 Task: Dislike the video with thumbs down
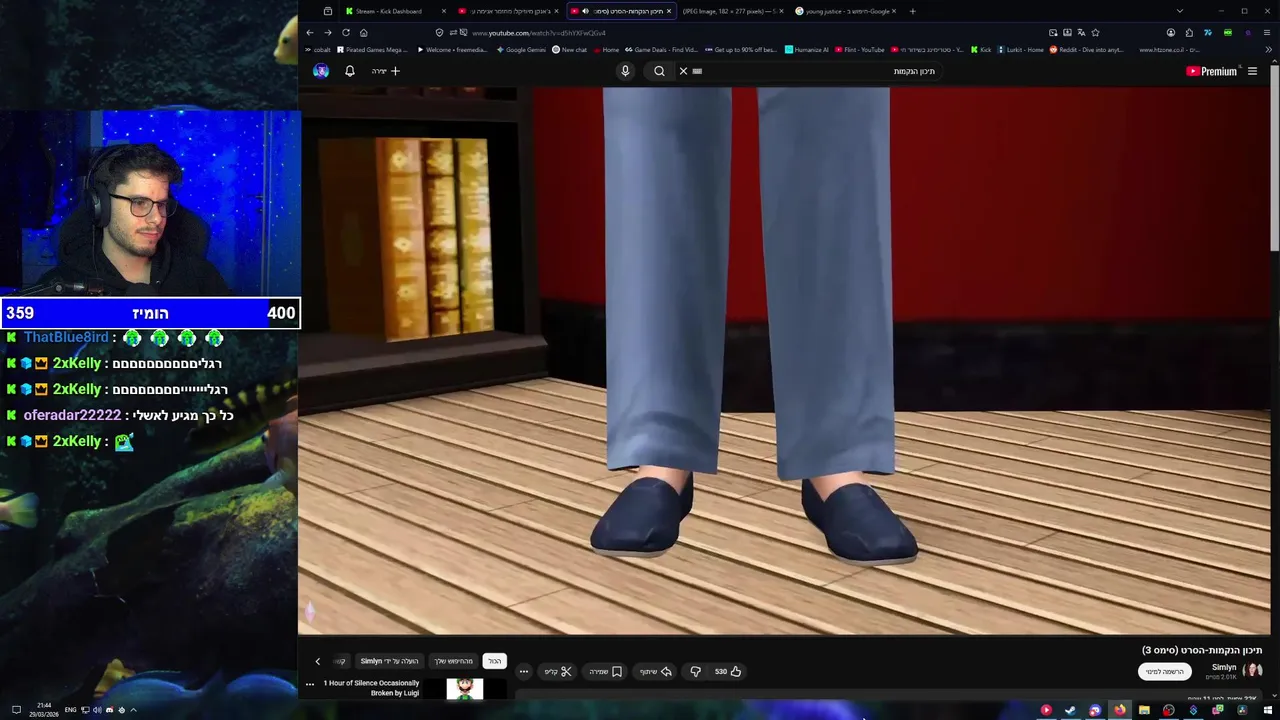[x=696, y=672]
